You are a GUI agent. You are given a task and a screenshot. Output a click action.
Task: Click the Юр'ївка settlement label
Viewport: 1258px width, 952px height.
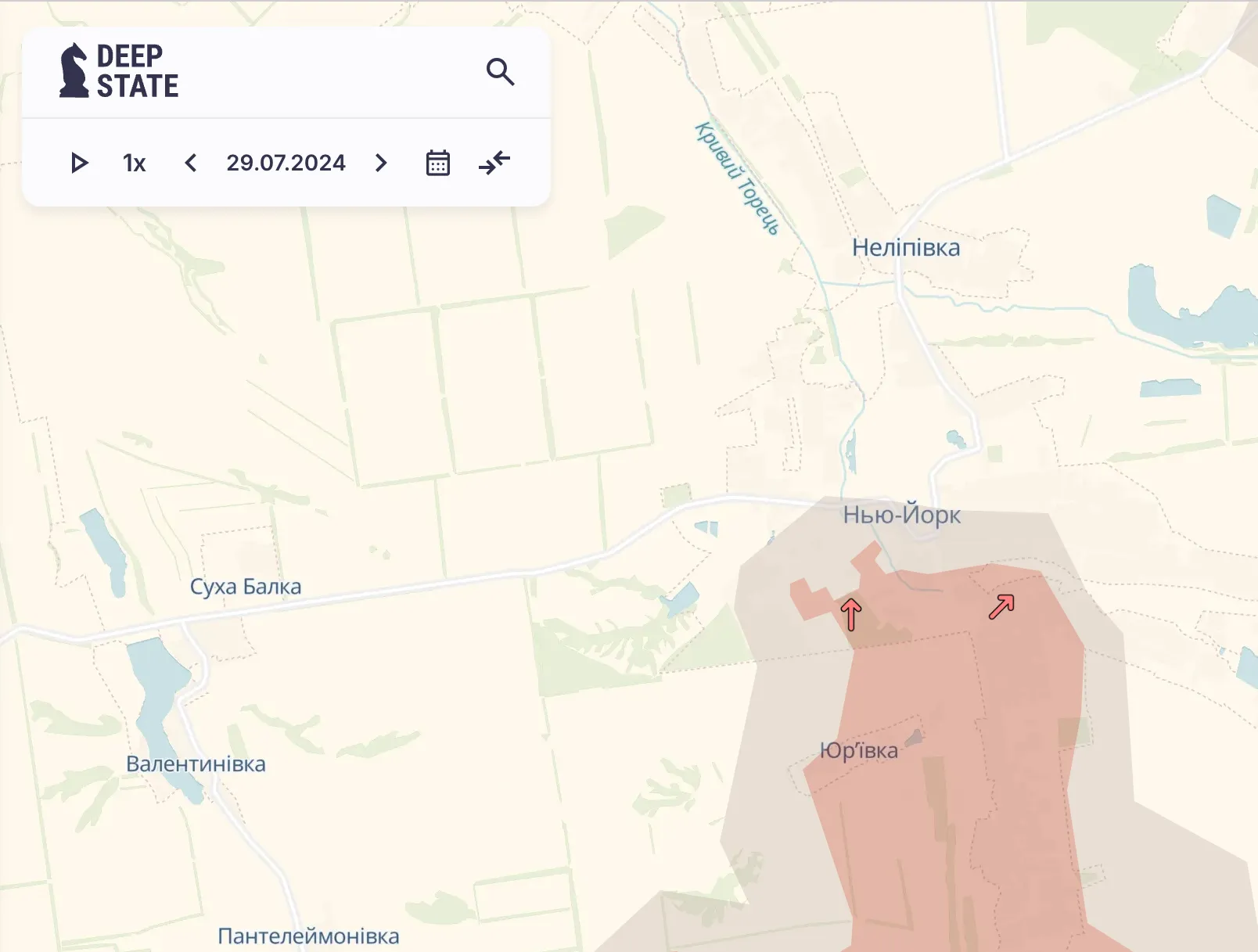(x=858, y=751)
